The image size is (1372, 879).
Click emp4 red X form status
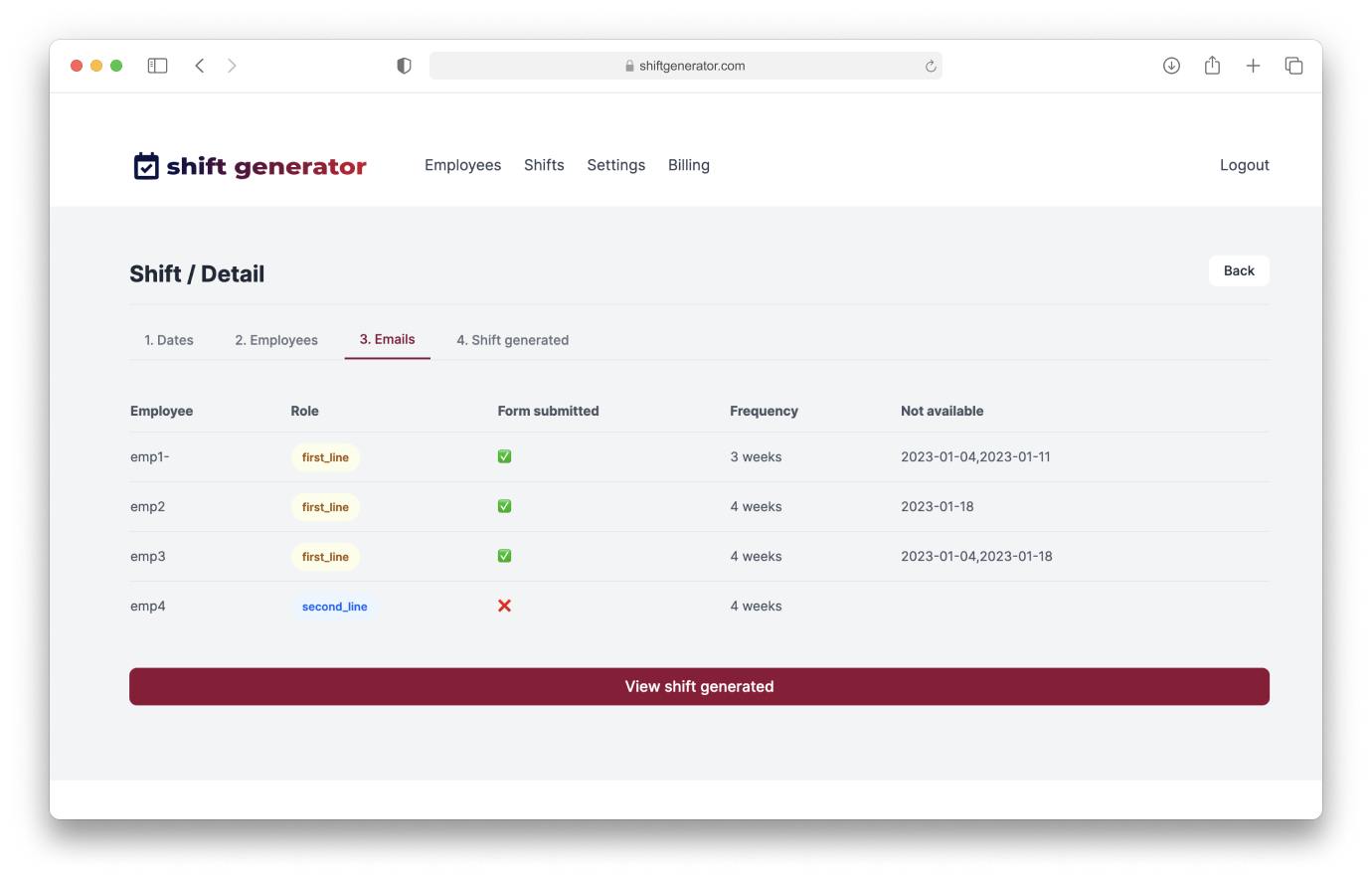504,606
